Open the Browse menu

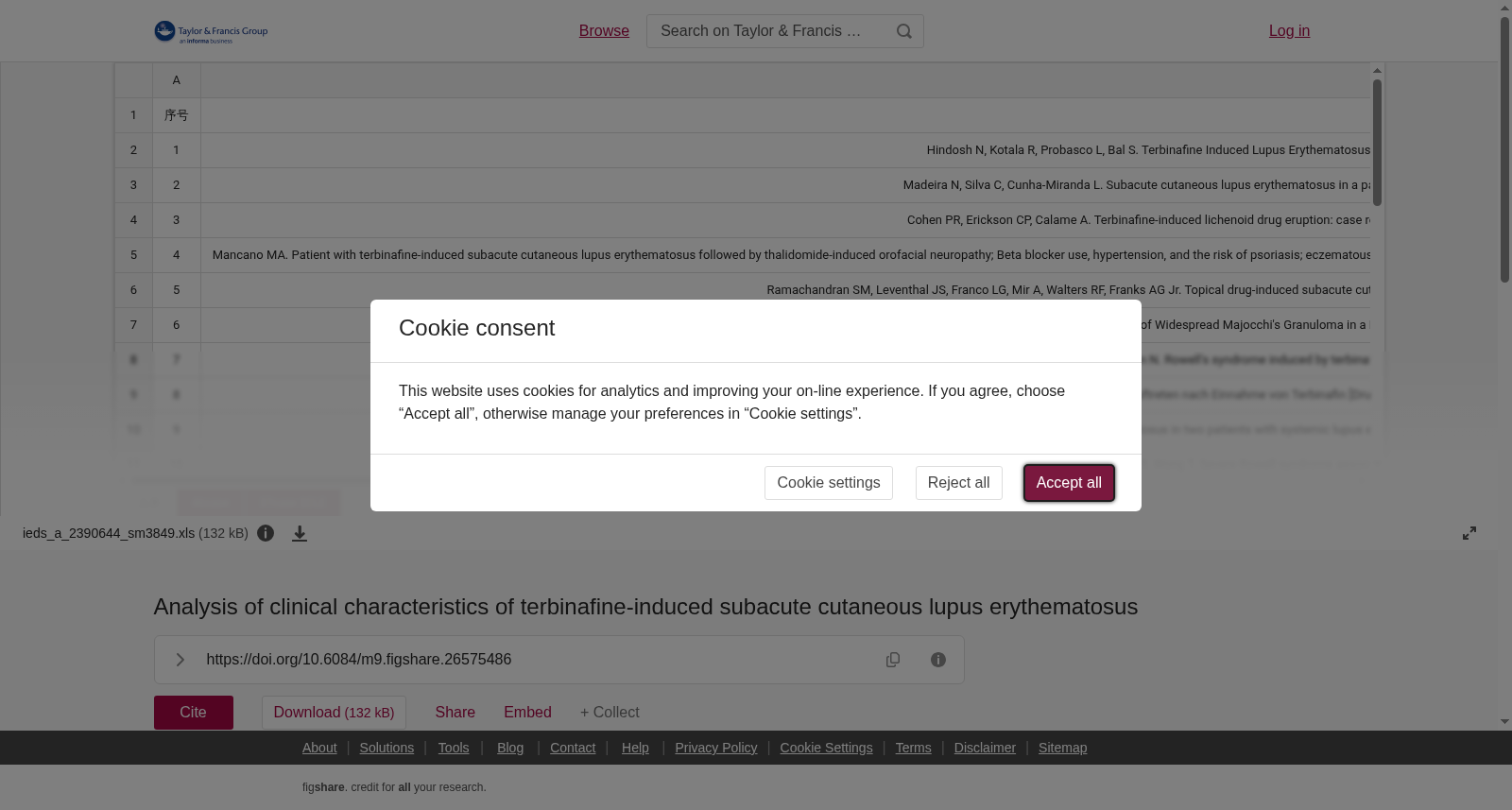[x=604, y=31]
